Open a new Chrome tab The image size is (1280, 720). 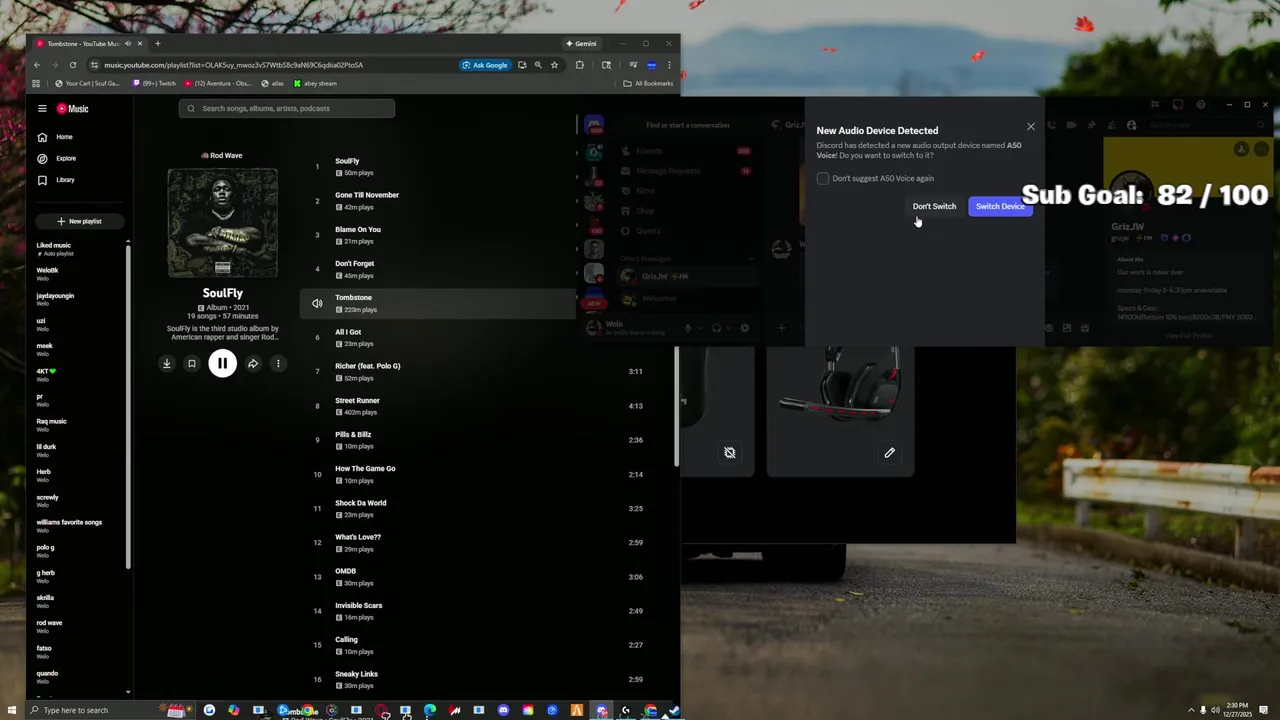pos(157,44)
